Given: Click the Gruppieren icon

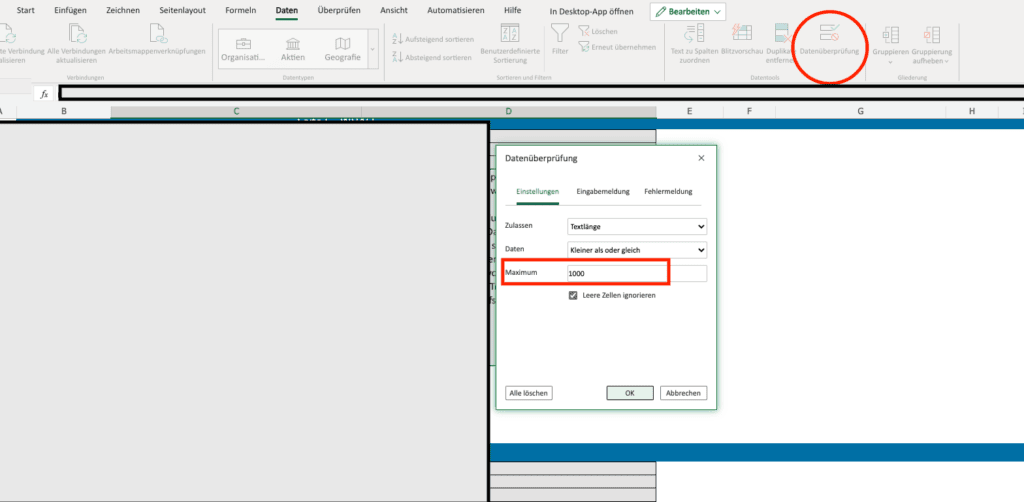Looking at the screenshot, I should 890,38.
